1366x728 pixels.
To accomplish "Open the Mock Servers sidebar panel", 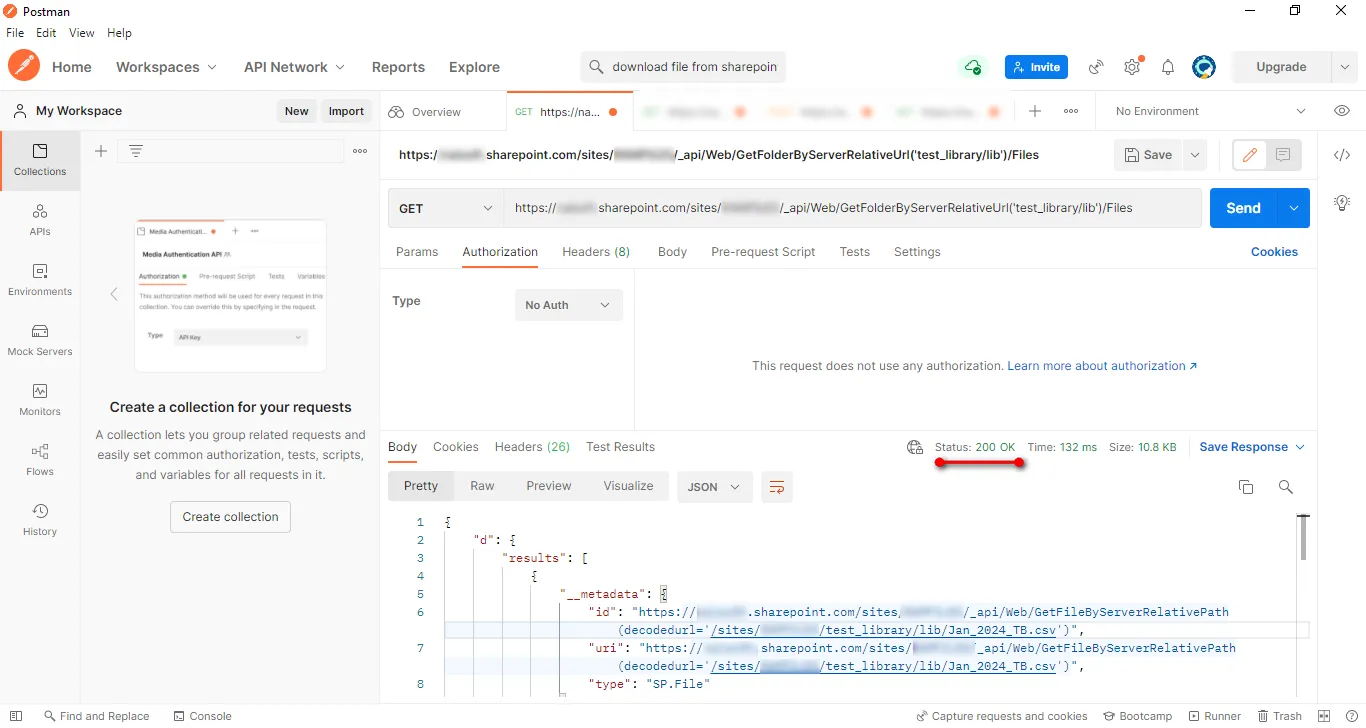I will (x=40, y=340).
